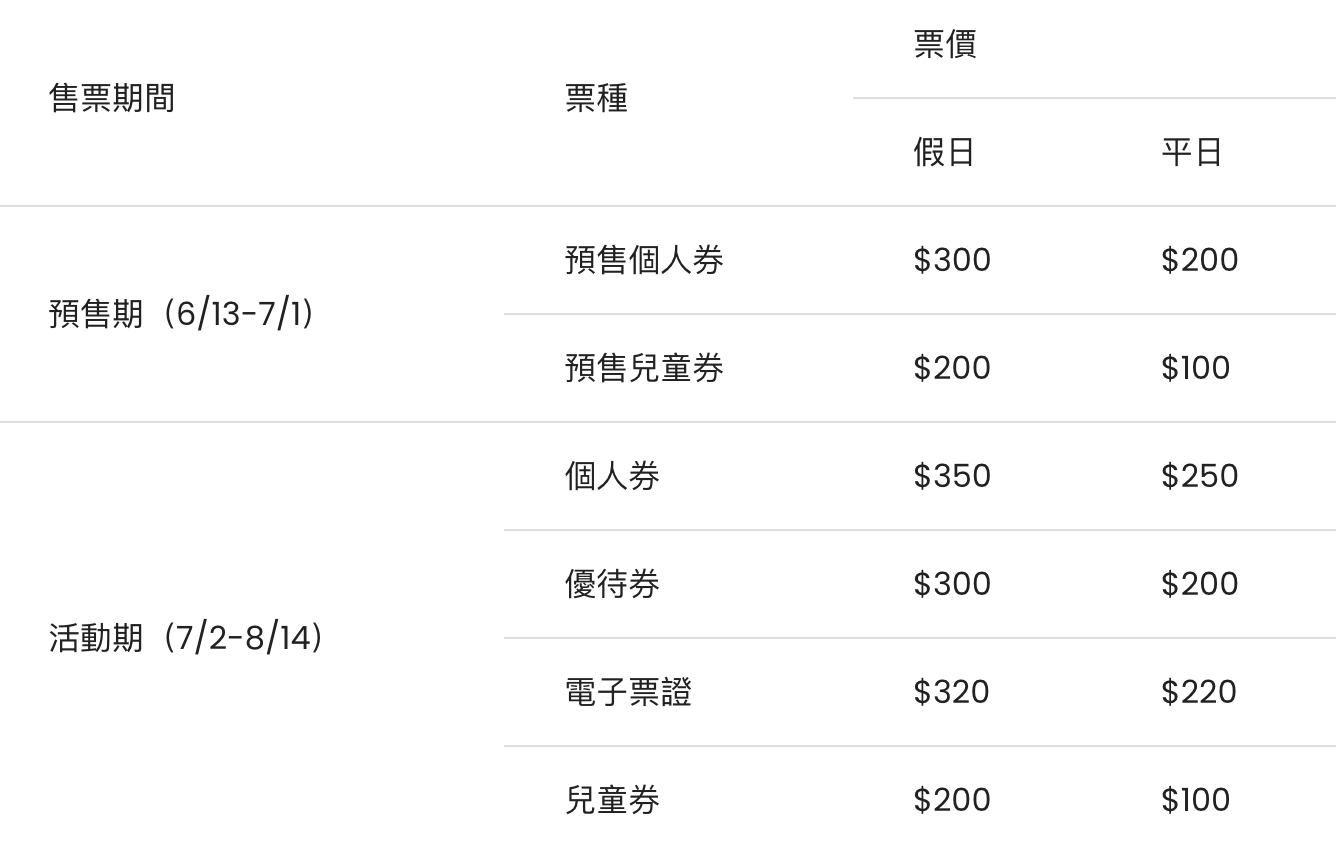This screenshot has height=850, width=1336.
Task: Click the 個人券 ticket type cell
Action: pyautogui.click(x=612, y=476)
